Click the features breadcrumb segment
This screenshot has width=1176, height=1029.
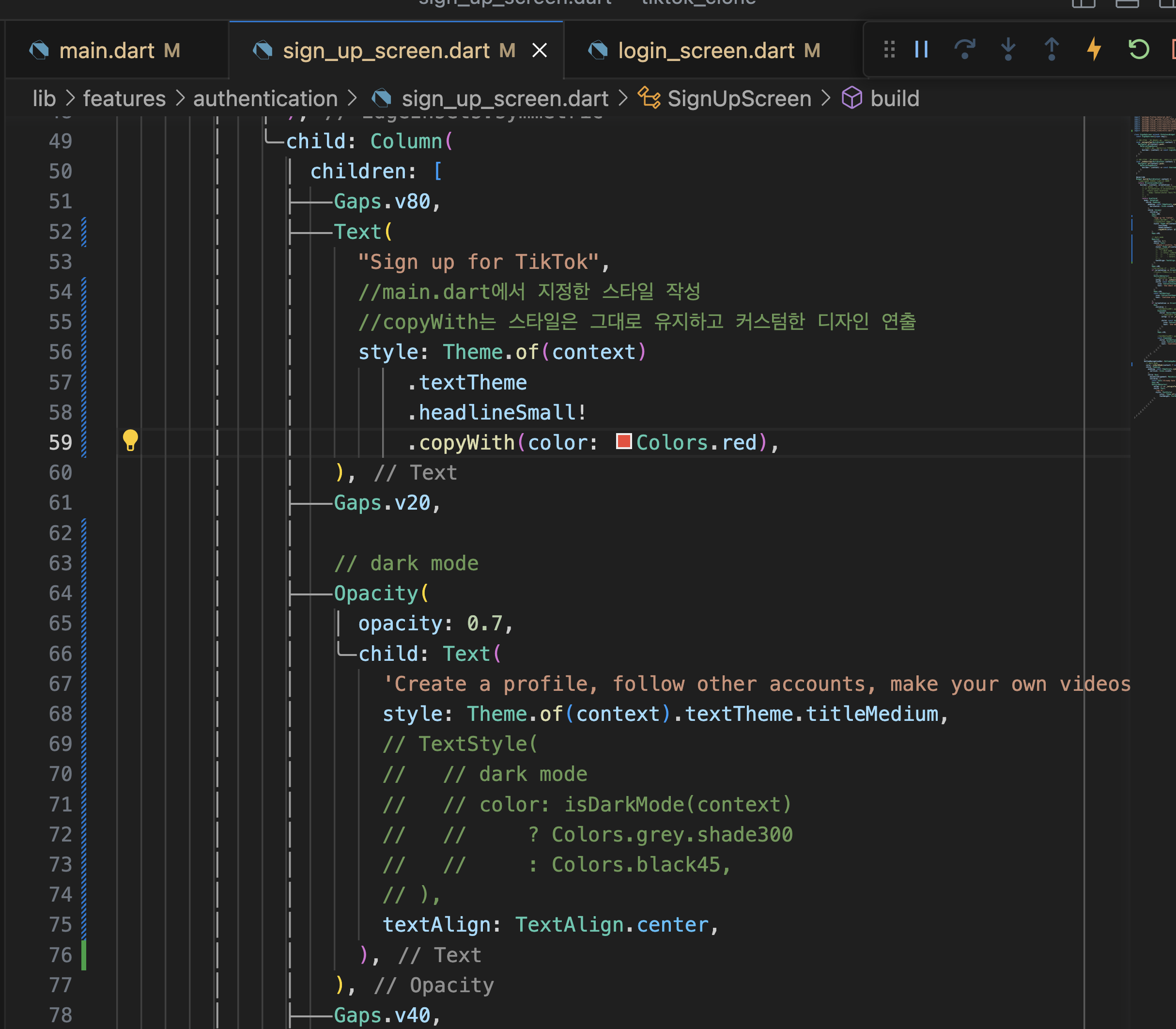(x=124, y=98)
